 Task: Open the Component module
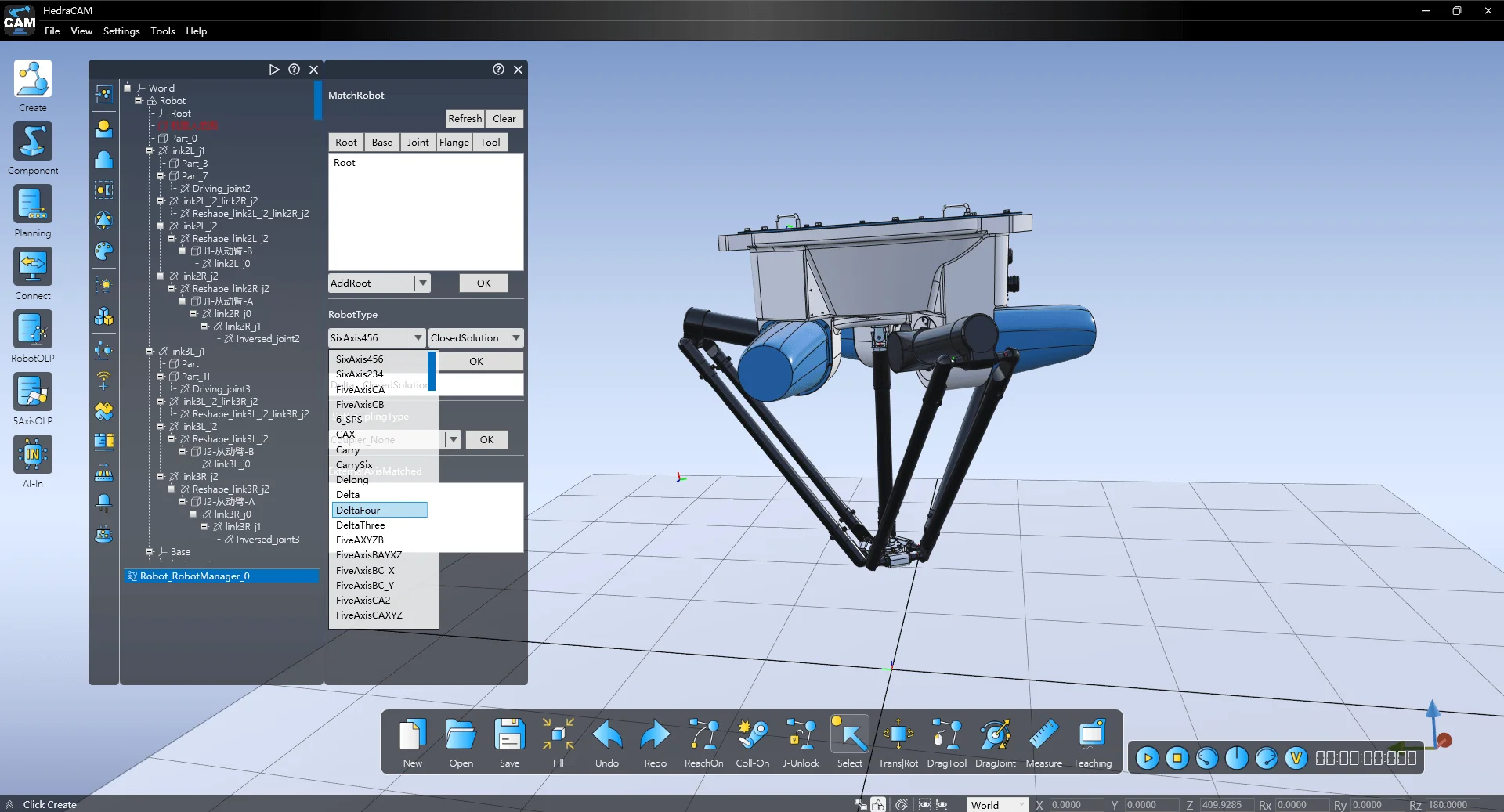(33, 142)
